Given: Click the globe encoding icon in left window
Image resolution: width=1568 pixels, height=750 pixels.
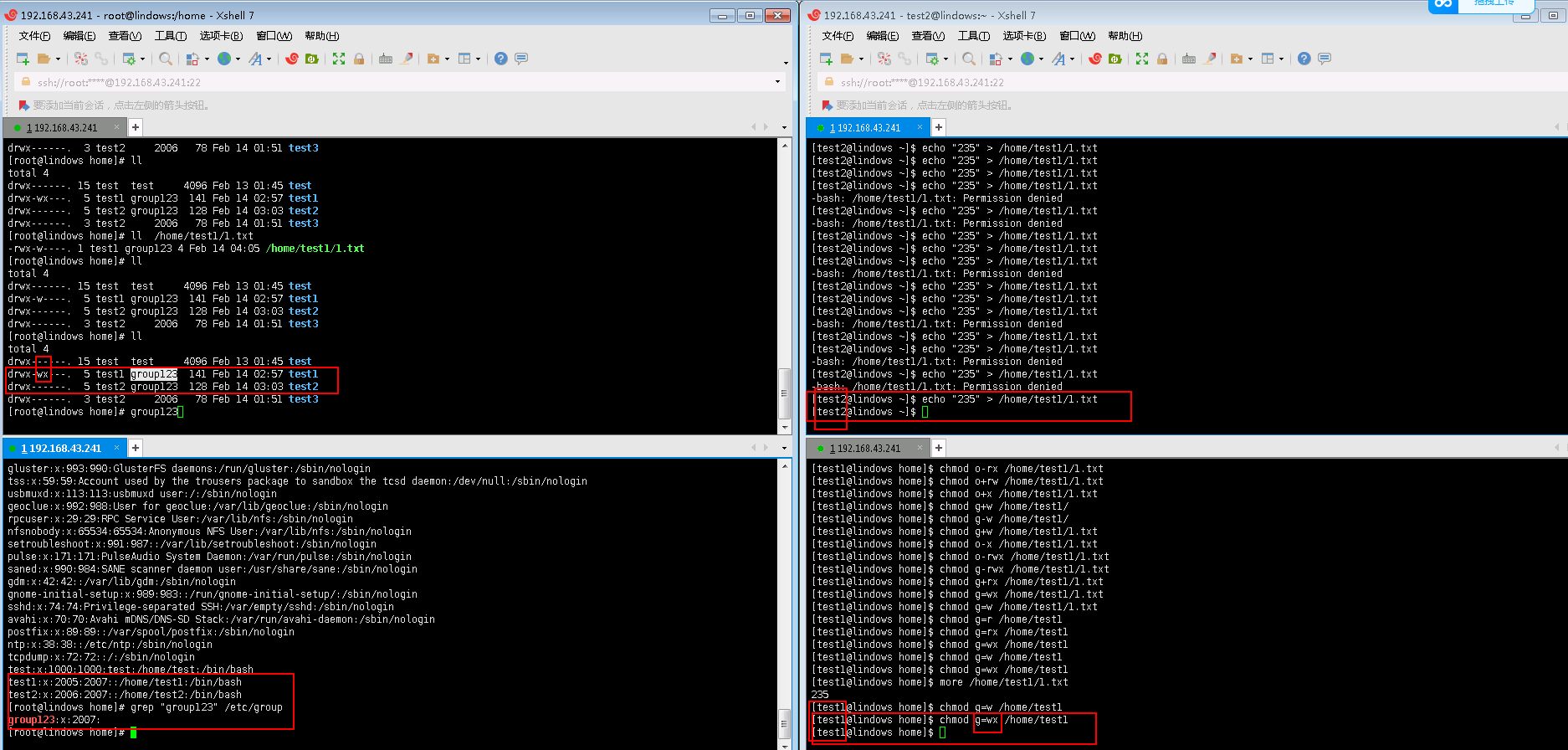Looking at the screenshot, I should pos(224,59).
